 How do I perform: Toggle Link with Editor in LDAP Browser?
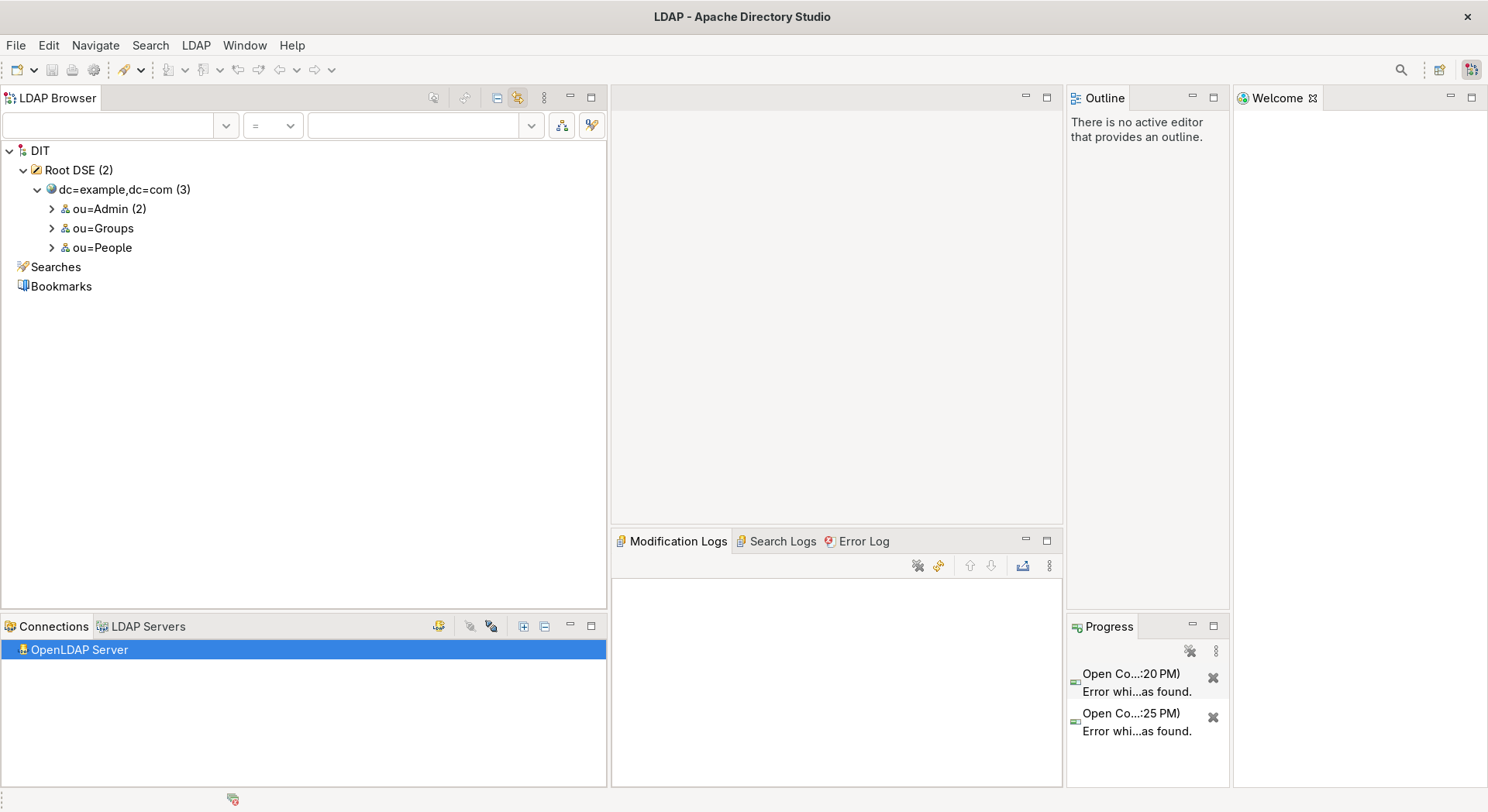coord(518,98)
